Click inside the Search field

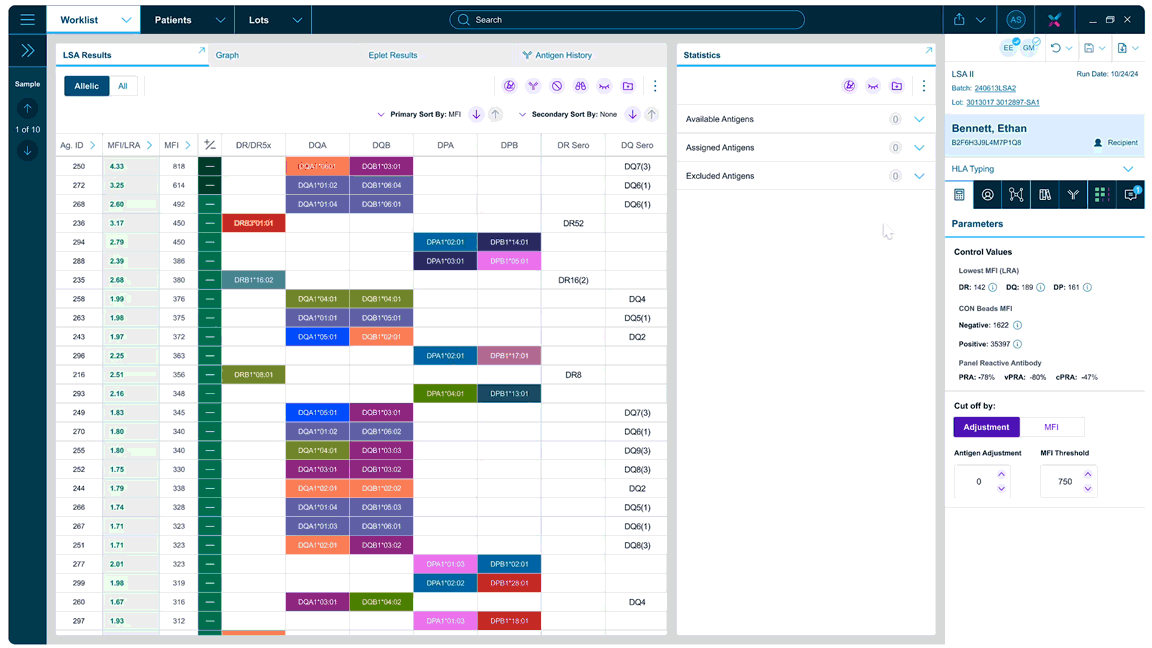(626, 19)
